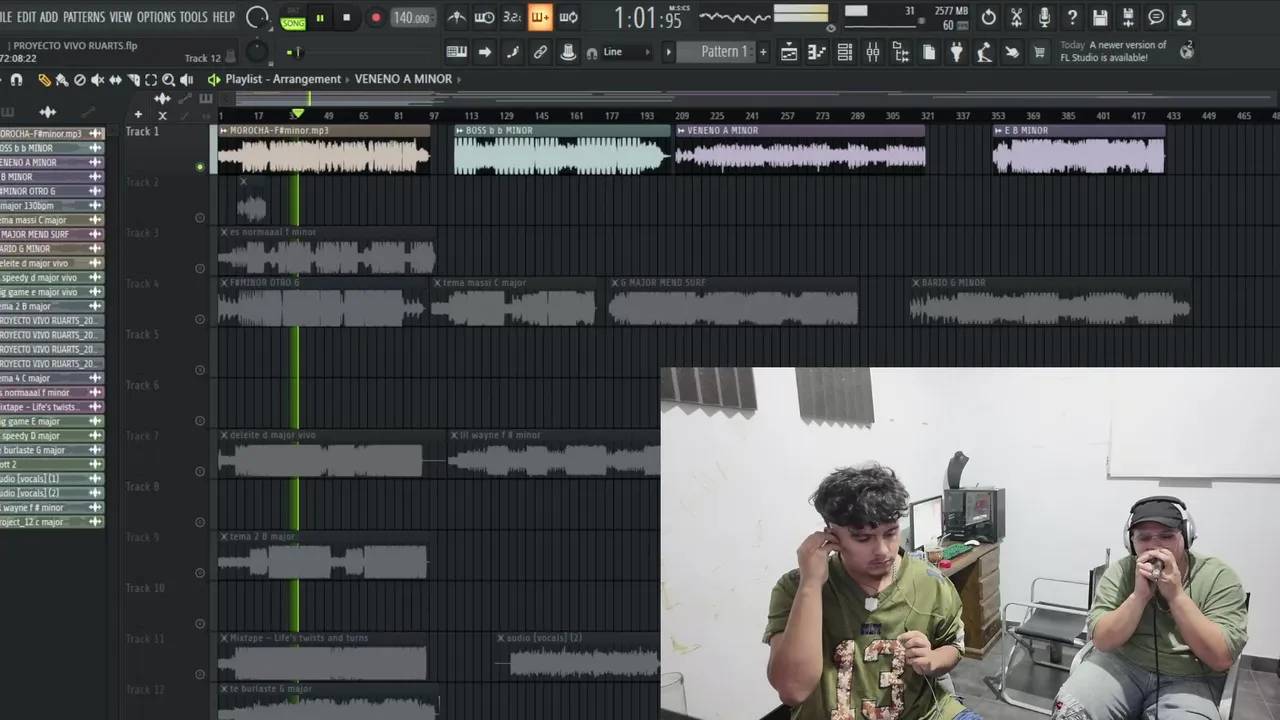1280x720 pixels.
Task: Click the time display showing 1:01:95
Action: (x=647, y=18)
